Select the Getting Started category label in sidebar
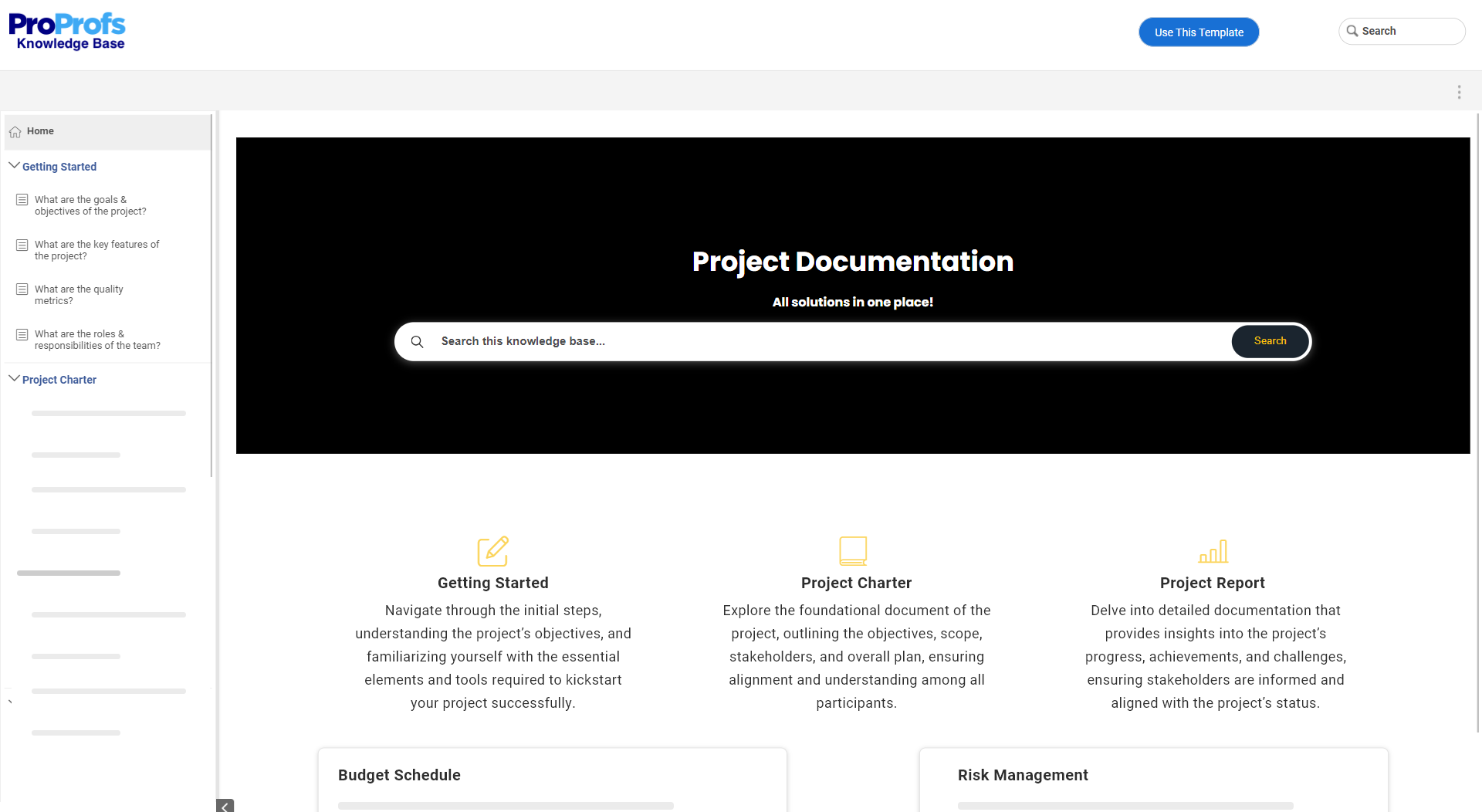The width and height of the screenshot is (1482, 812). [59, 167]
